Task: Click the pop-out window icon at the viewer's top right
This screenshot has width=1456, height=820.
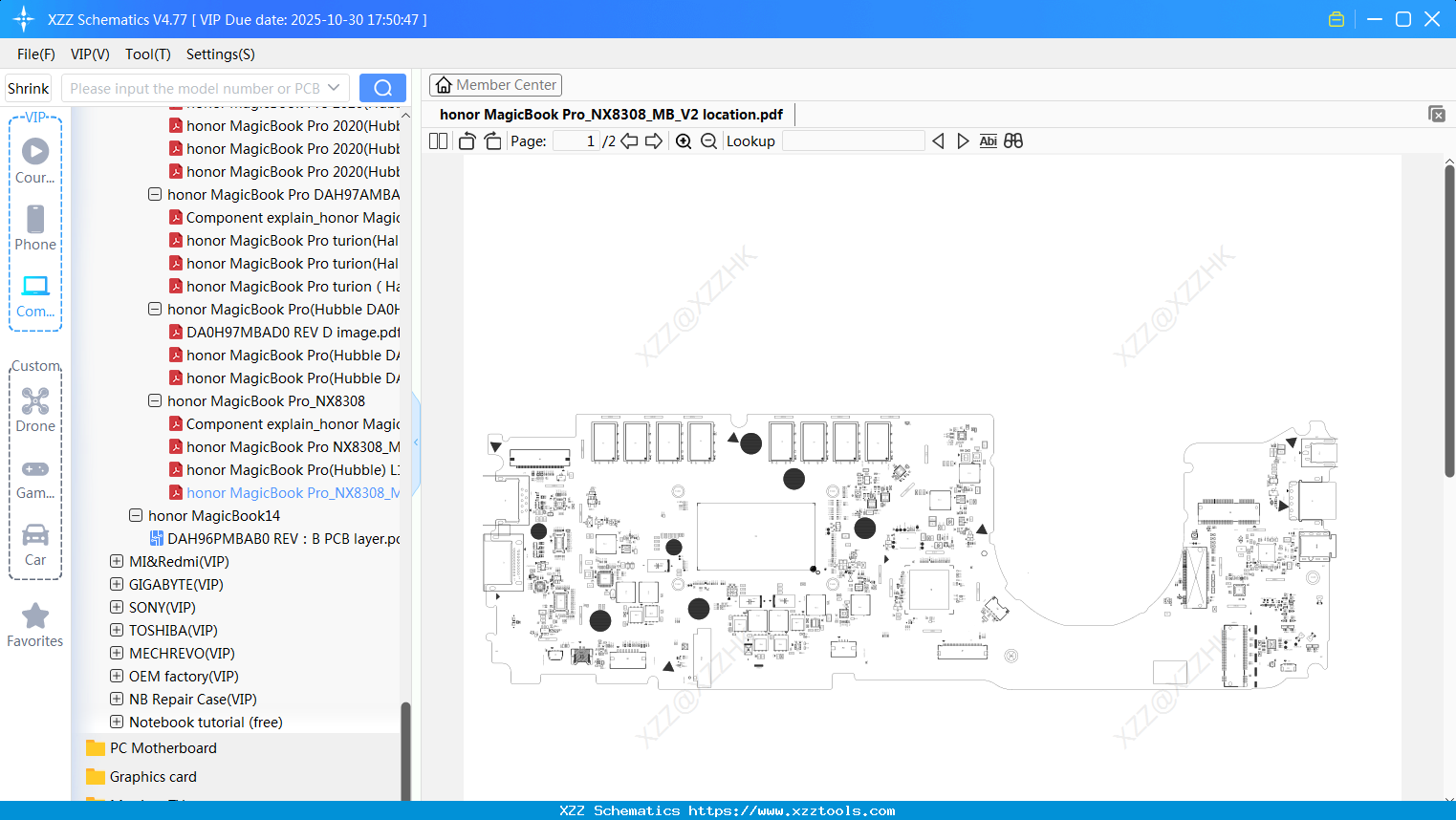Action: [x=1436, y=114]
